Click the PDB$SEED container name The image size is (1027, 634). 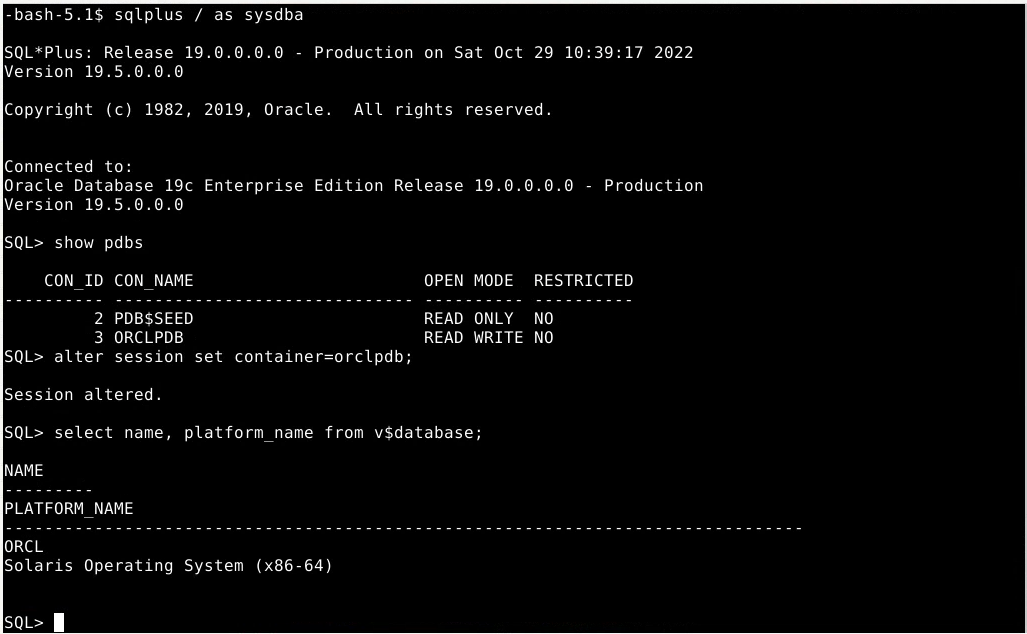(x=153, y=319)
